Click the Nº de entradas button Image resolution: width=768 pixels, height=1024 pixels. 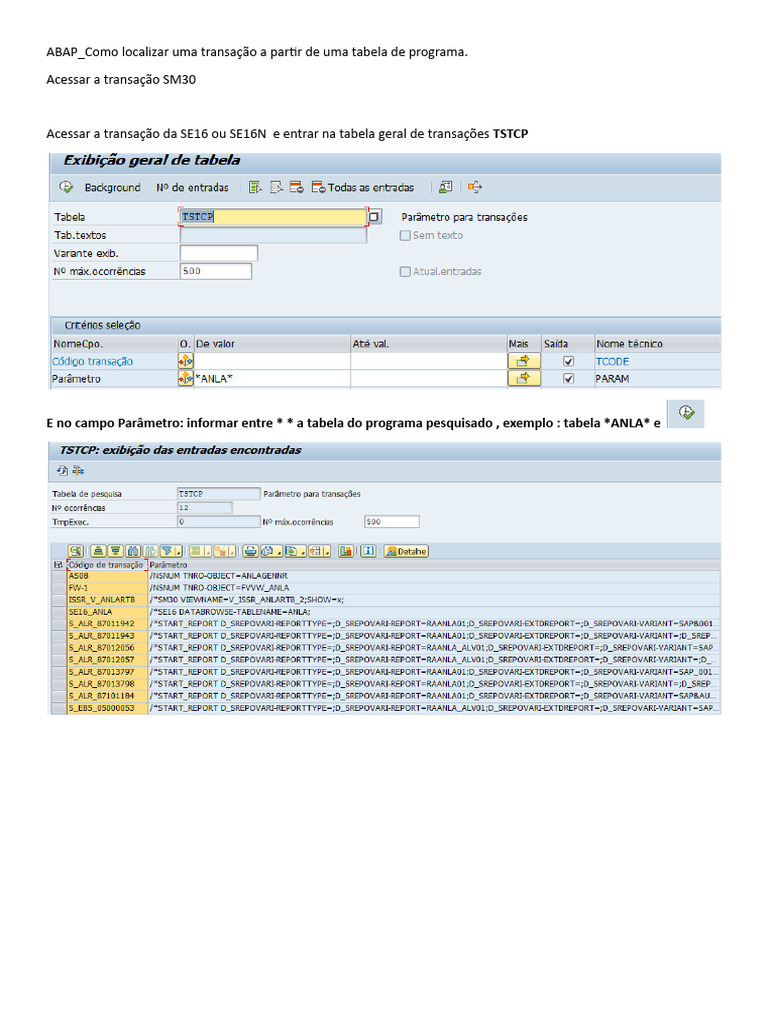192,187
